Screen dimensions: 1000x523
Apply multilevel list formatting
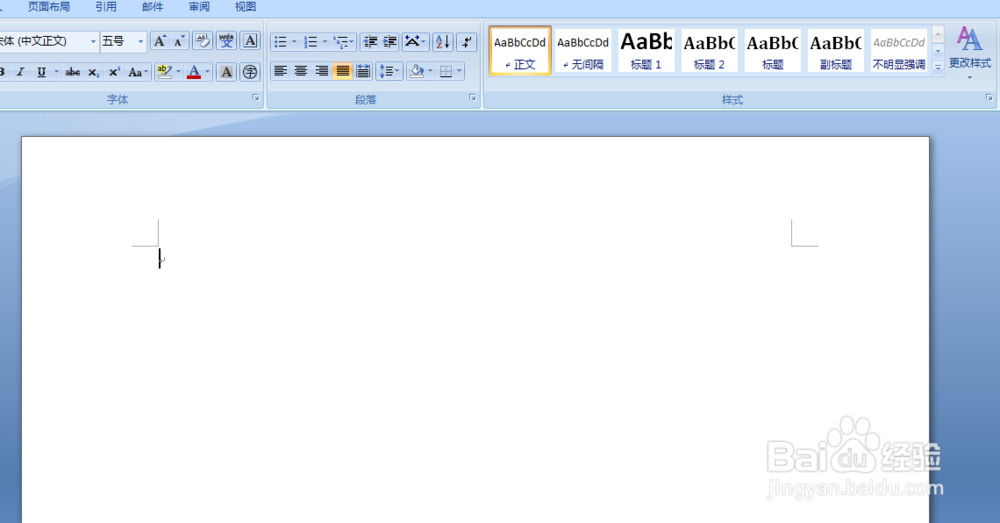tap(341, 42)
